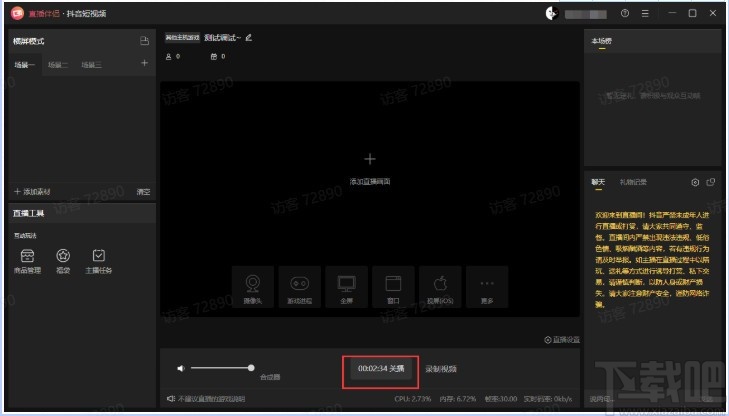
Task: Open chat settings gear icon
Action: (x=695, y=182)
